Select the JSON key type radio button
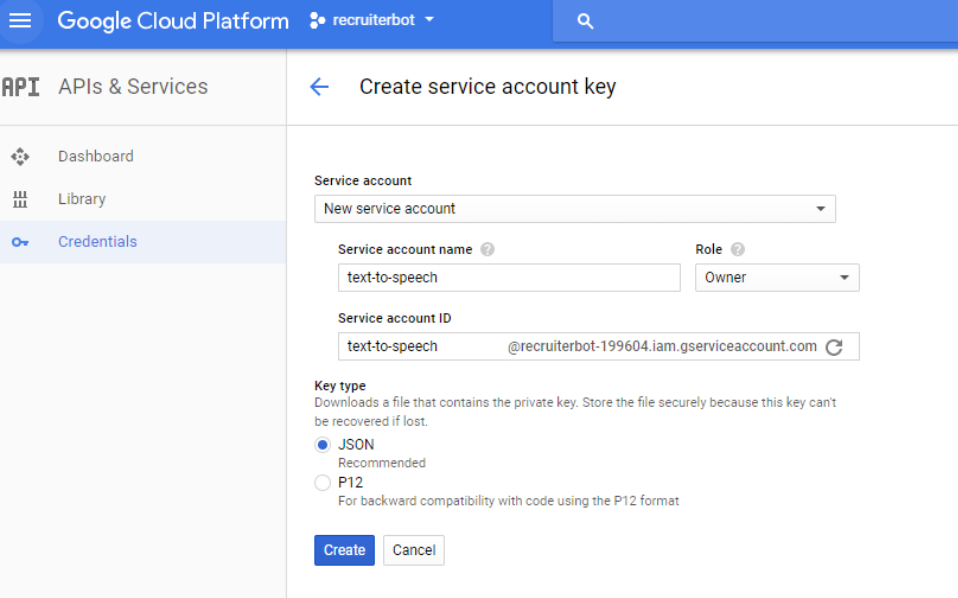The height and width of the screenshot is (598, 958). [323, 445]
